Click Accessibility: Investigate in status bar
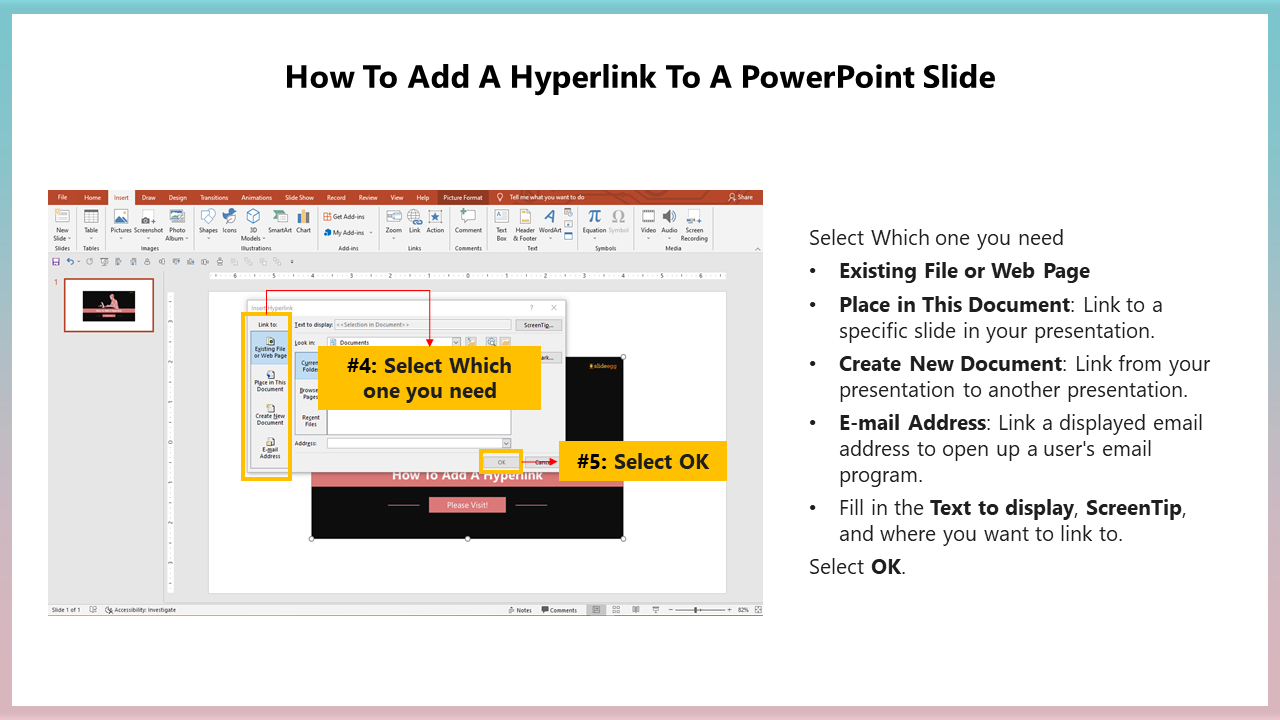Viewport: 1280px width, 720px height. coord(139,610)
